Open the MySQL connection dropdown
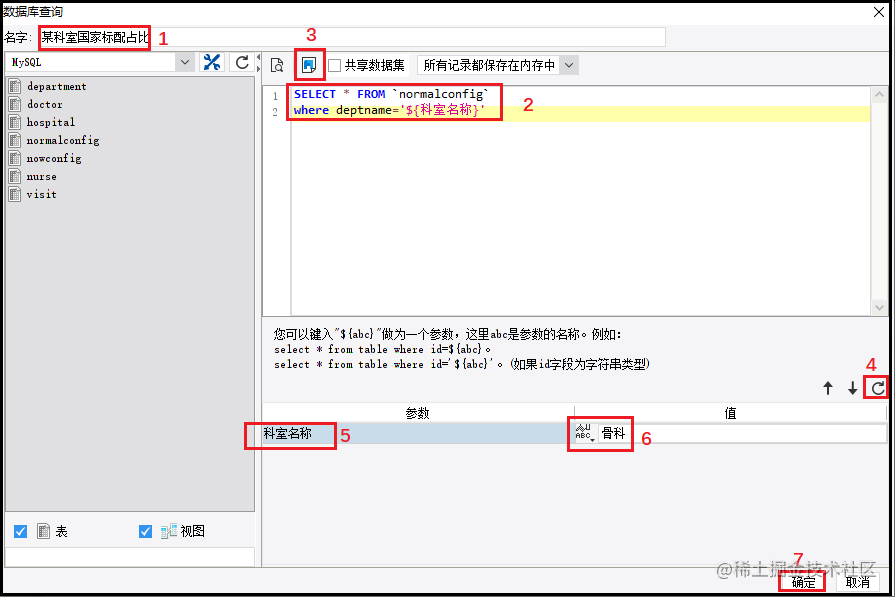 tap(185, 62)
